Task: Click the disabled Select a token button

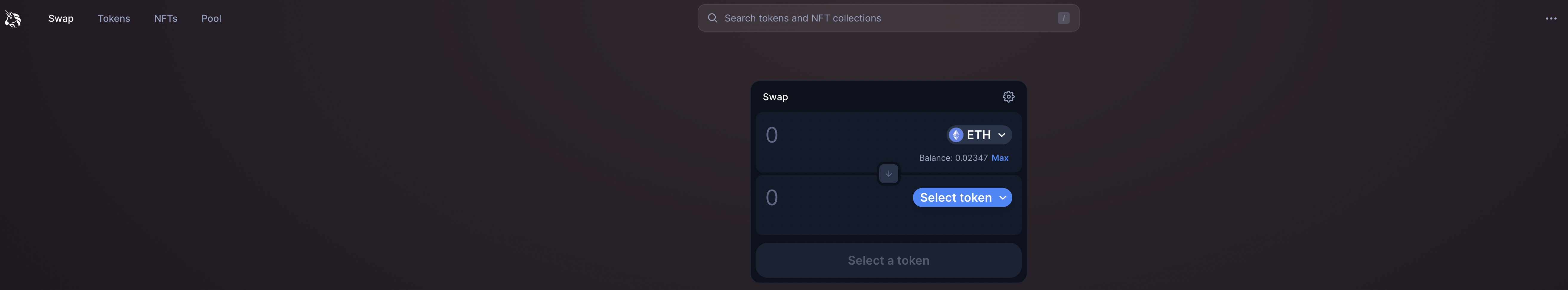Action: click(x=888, y=260)
